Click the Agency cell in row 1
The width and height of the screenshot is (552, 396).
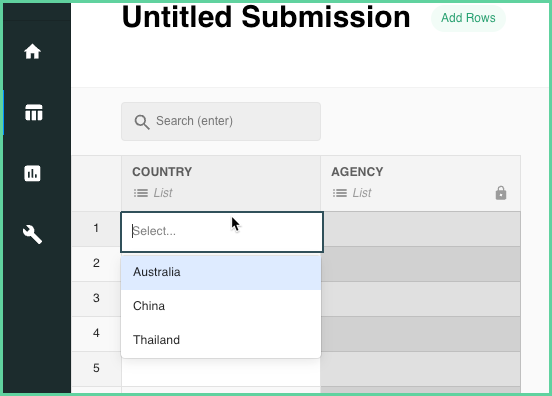[422, 229]
